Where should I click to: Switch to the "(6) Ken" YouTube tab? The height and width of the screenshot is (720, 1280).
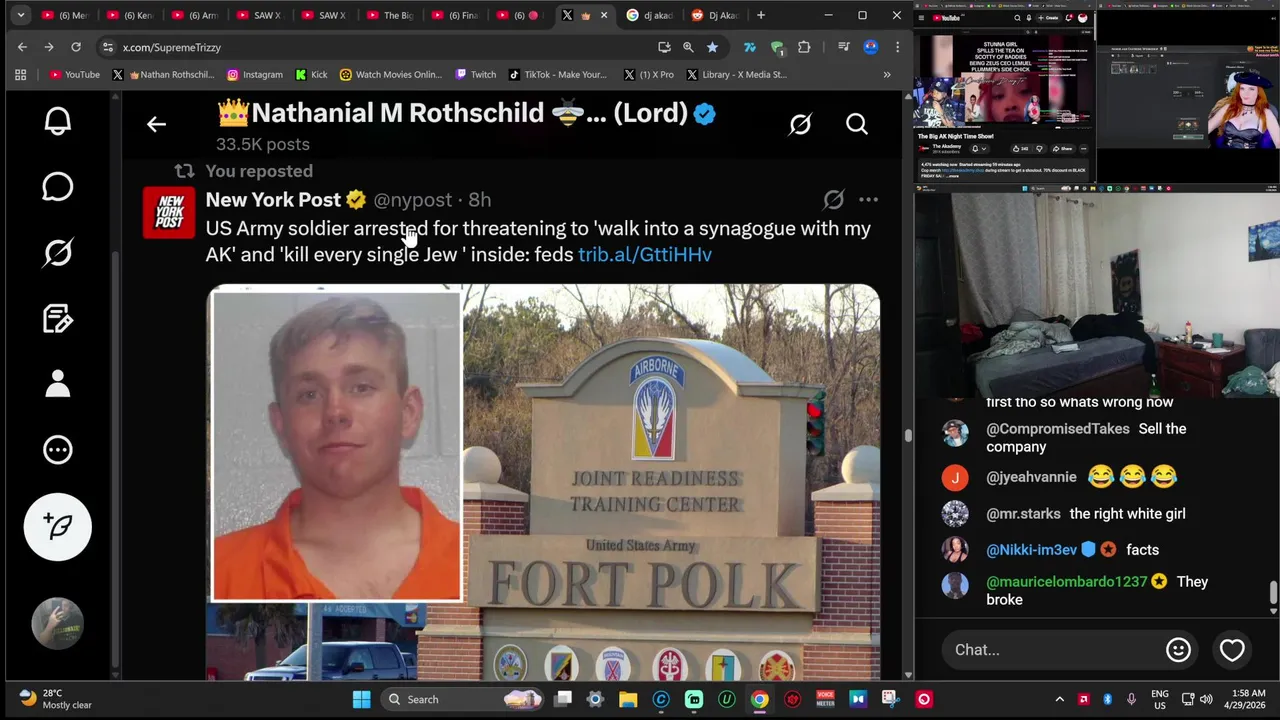tap(130, 15)
